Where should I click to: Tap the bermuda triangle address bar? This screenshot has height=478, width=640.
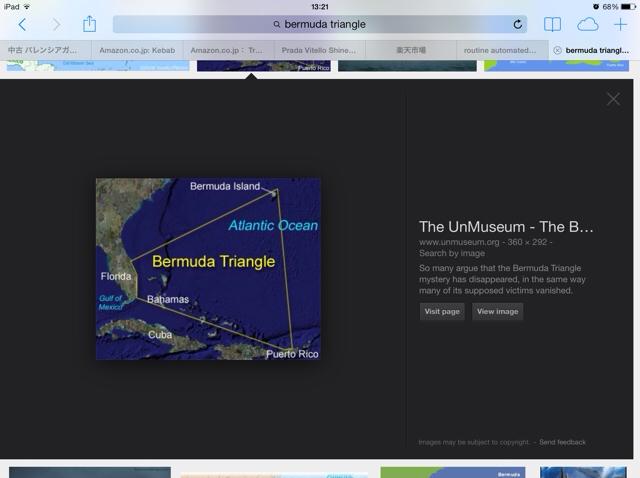(x=320, y=24)
